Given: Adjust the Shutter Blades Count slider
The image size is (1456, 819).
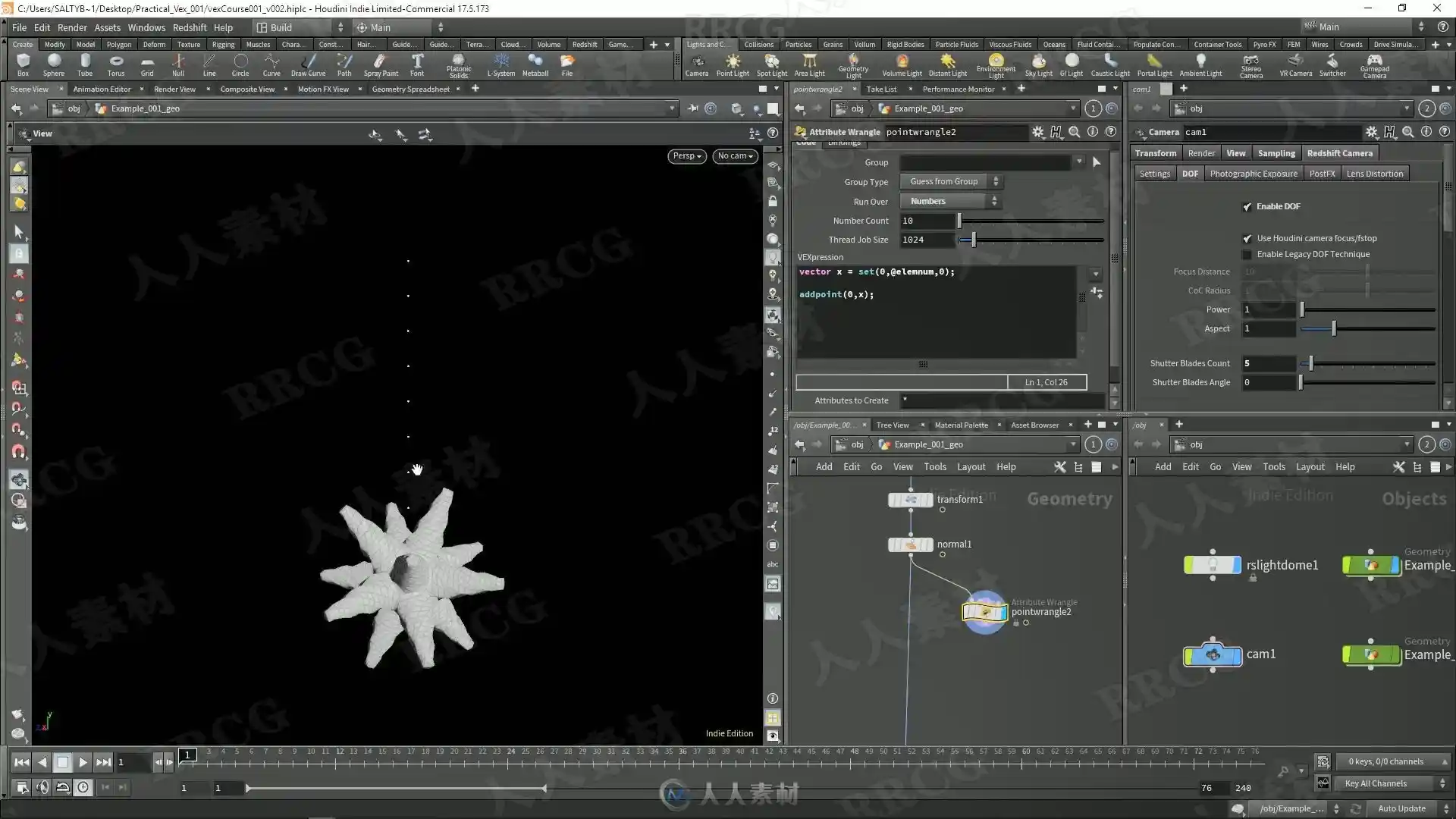Looking at the screenshot, I should click(x=1368, y=363).
